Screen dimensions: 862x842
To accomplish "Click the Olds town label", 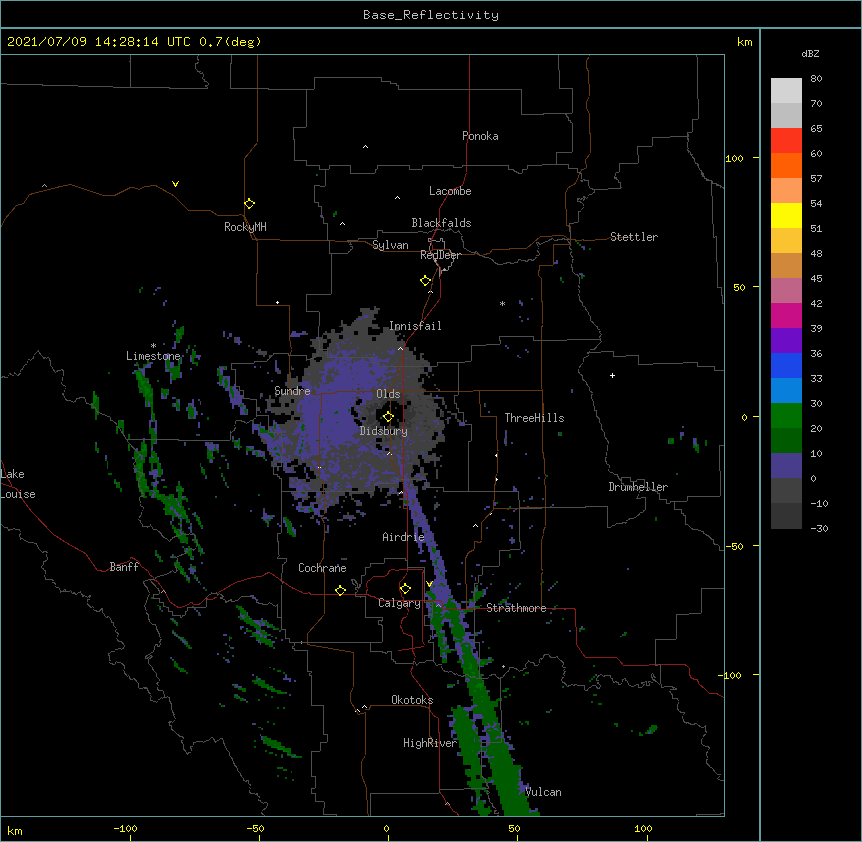I will click(x=388, y=394).
